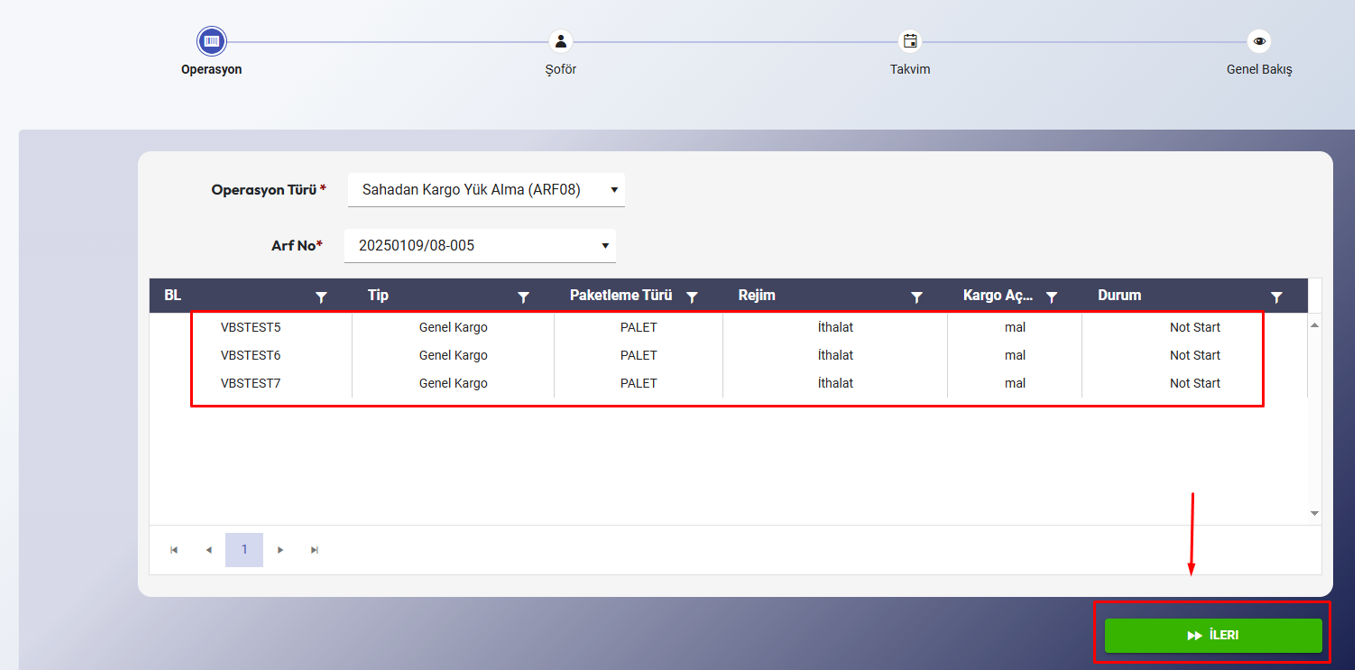Go to next page of results
Screen dimensions: 1355x670
281,550
